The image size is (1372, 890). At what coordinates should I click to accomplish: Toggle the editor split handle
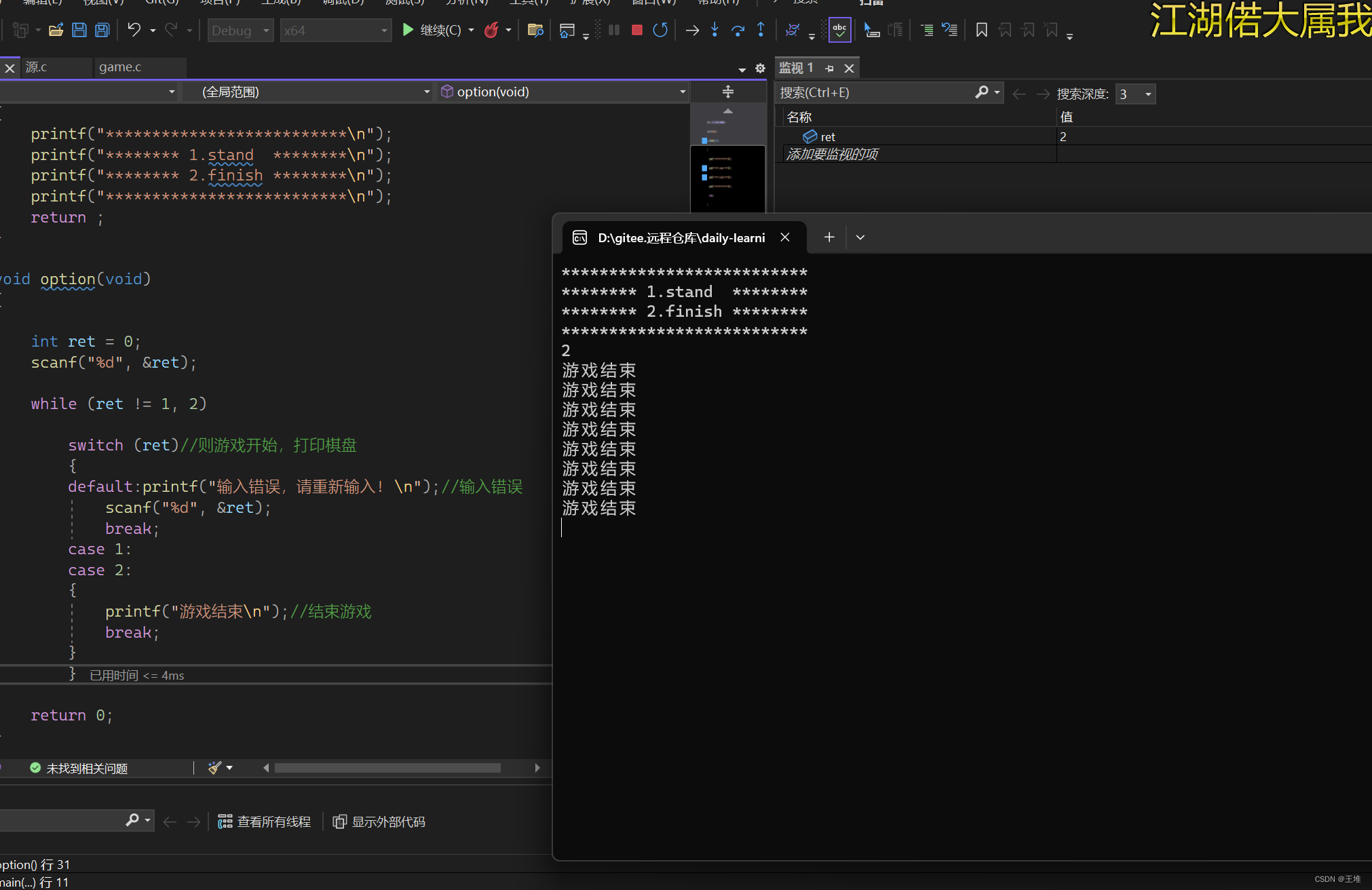click(x=727, y=92)
